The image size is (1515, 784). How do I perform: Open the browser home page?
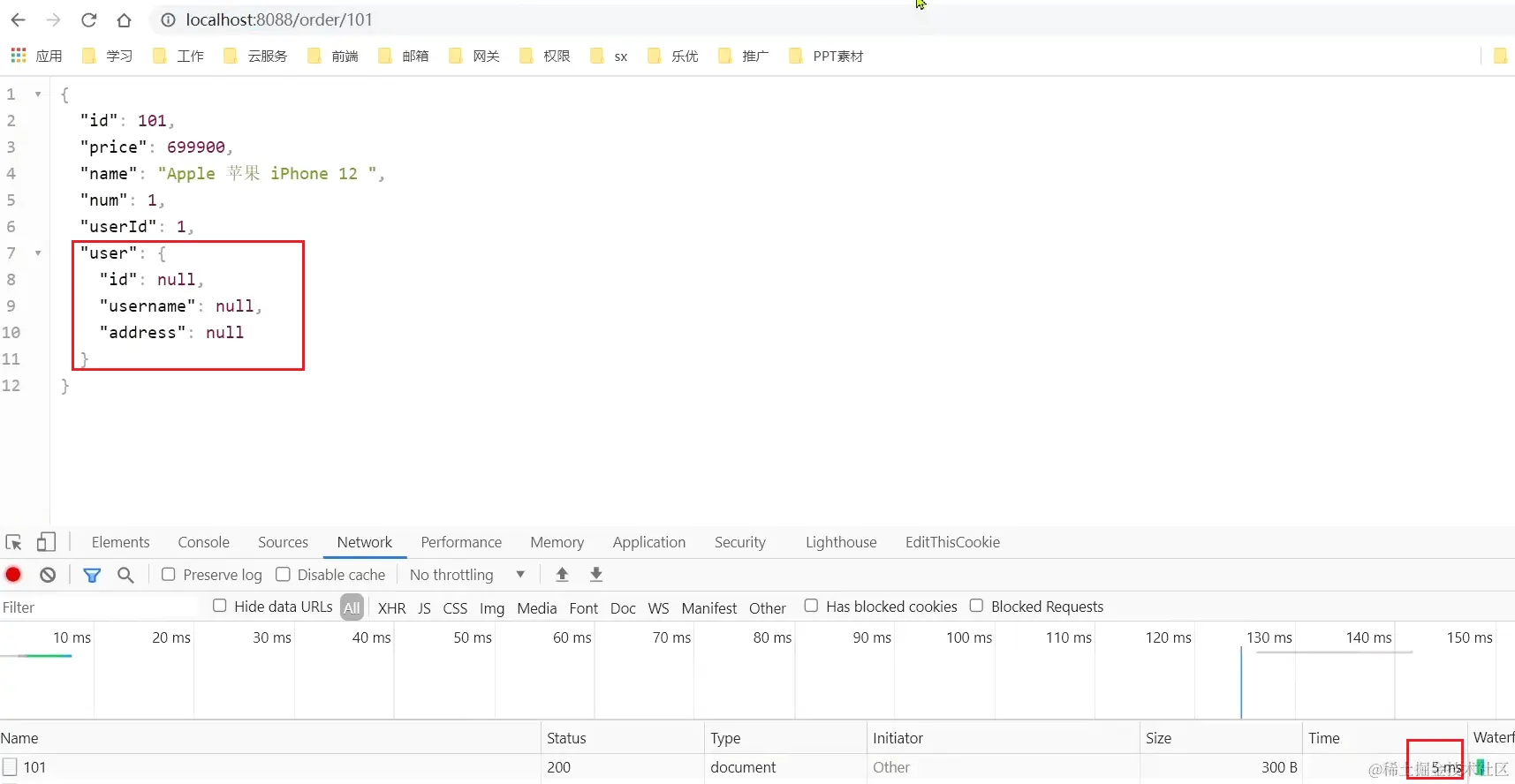coord(125,19)
